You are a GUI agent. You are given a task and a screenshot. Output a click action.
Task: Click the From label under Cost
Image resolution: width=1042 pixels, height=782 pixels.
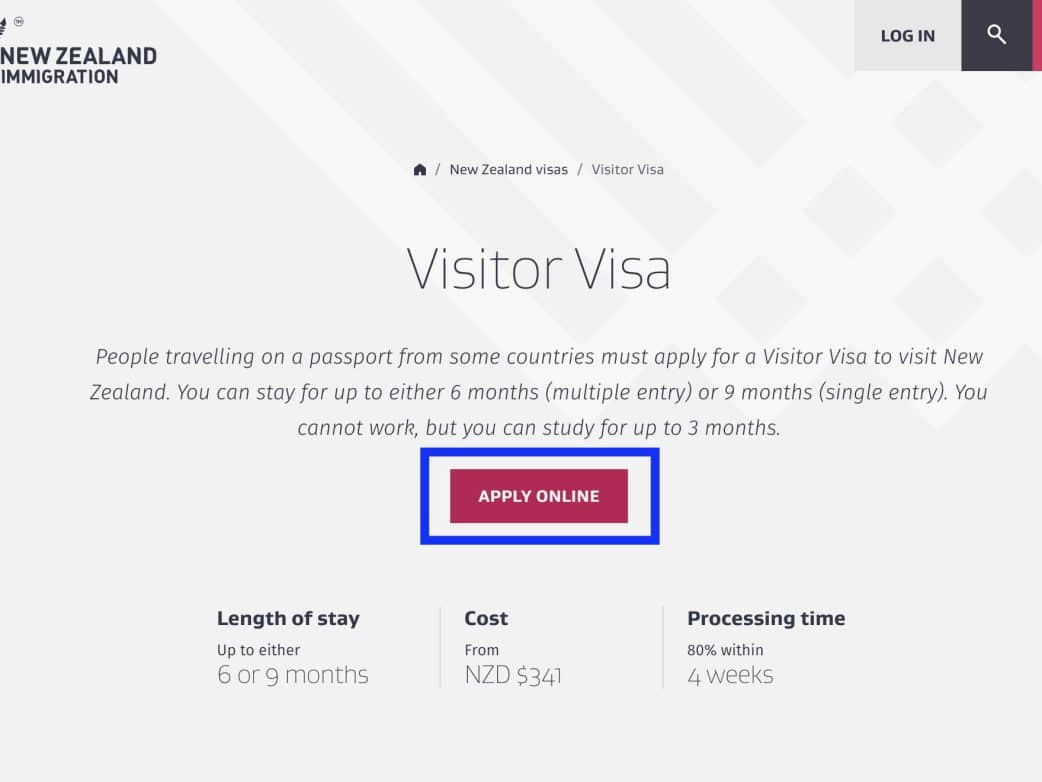tap(482, 650)
